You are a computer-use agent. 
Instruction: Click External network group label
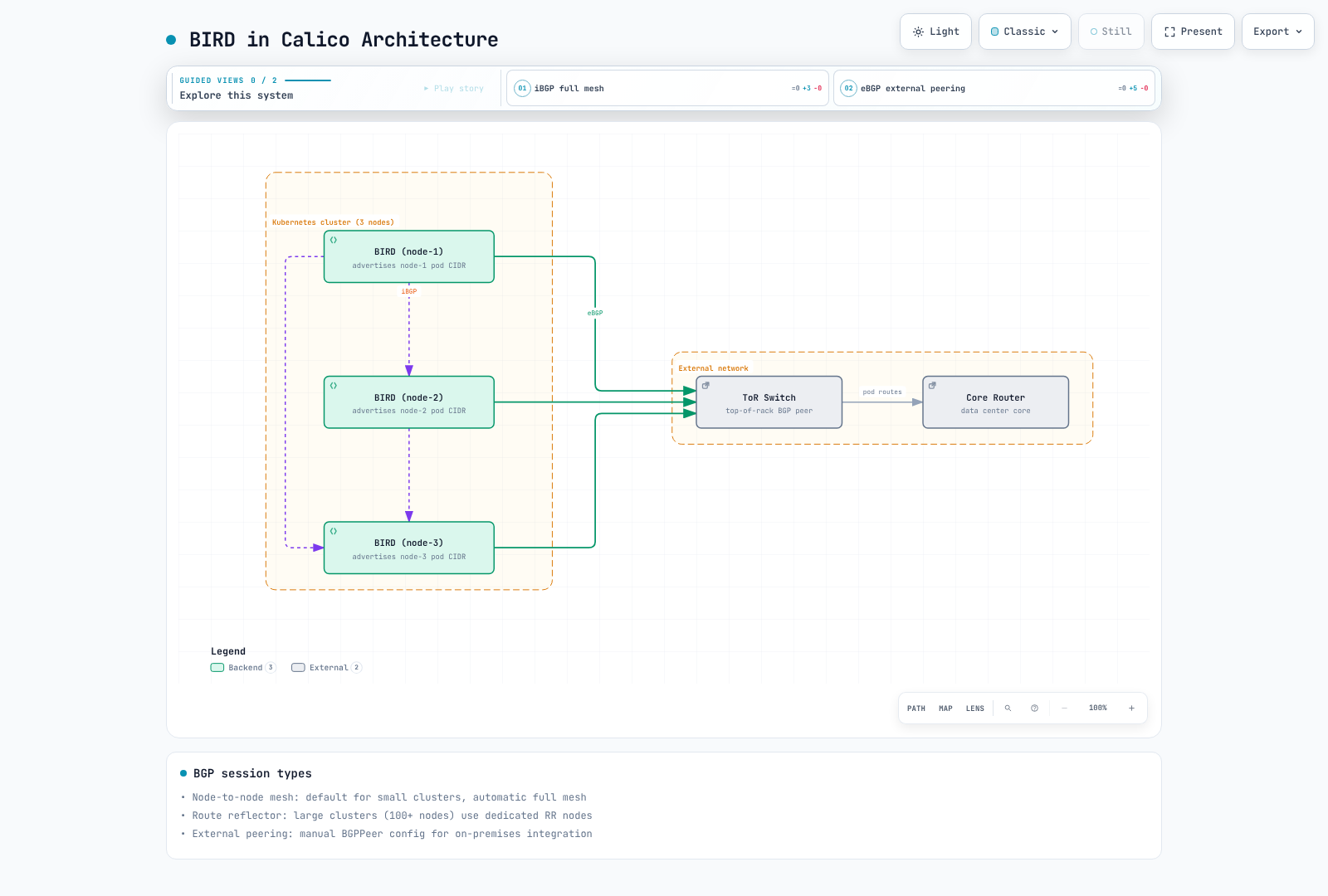tap(713, 368)
